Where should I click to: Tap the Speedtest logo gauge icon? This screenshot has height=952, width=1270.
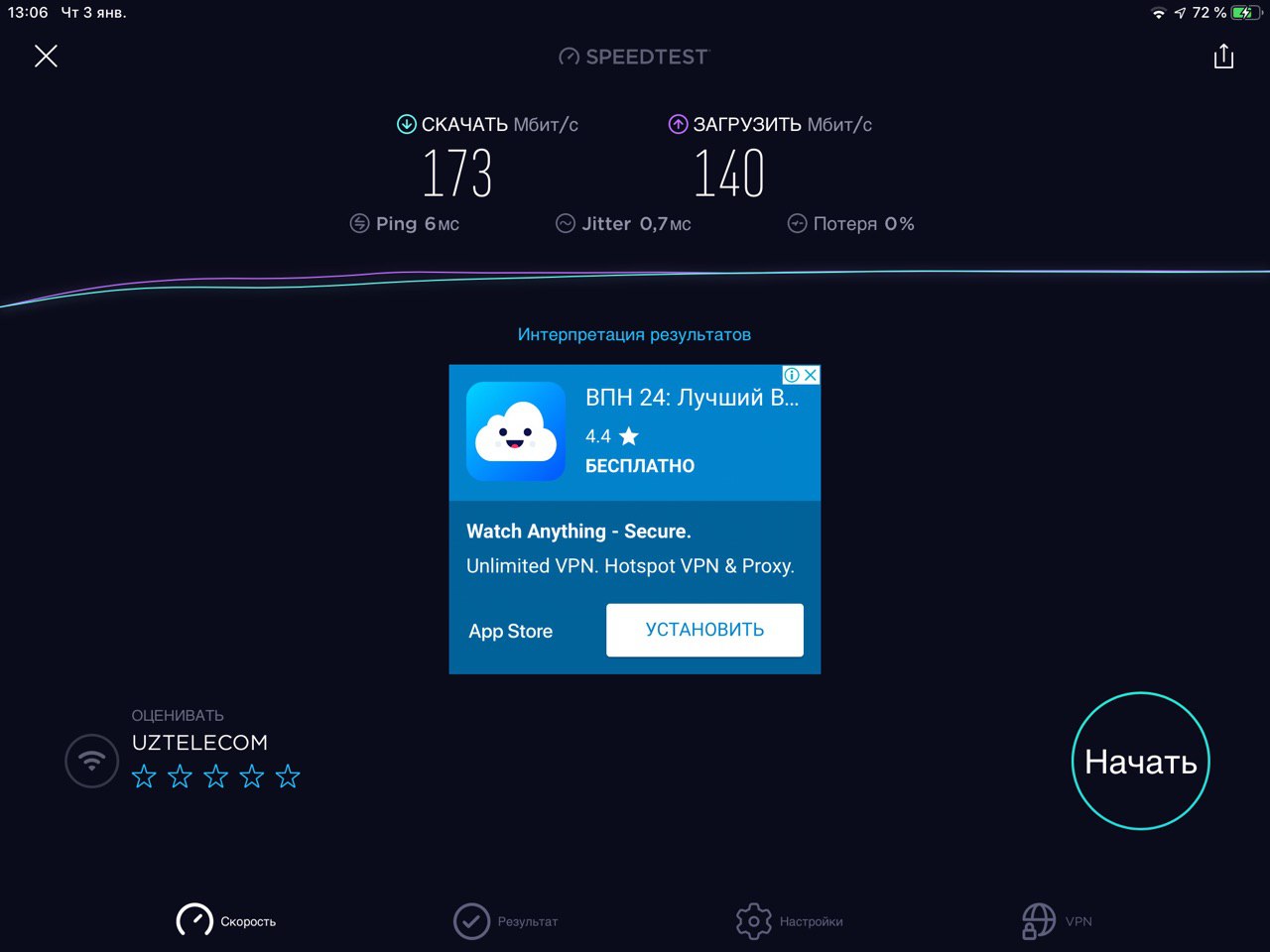click(x=569, y=57)
